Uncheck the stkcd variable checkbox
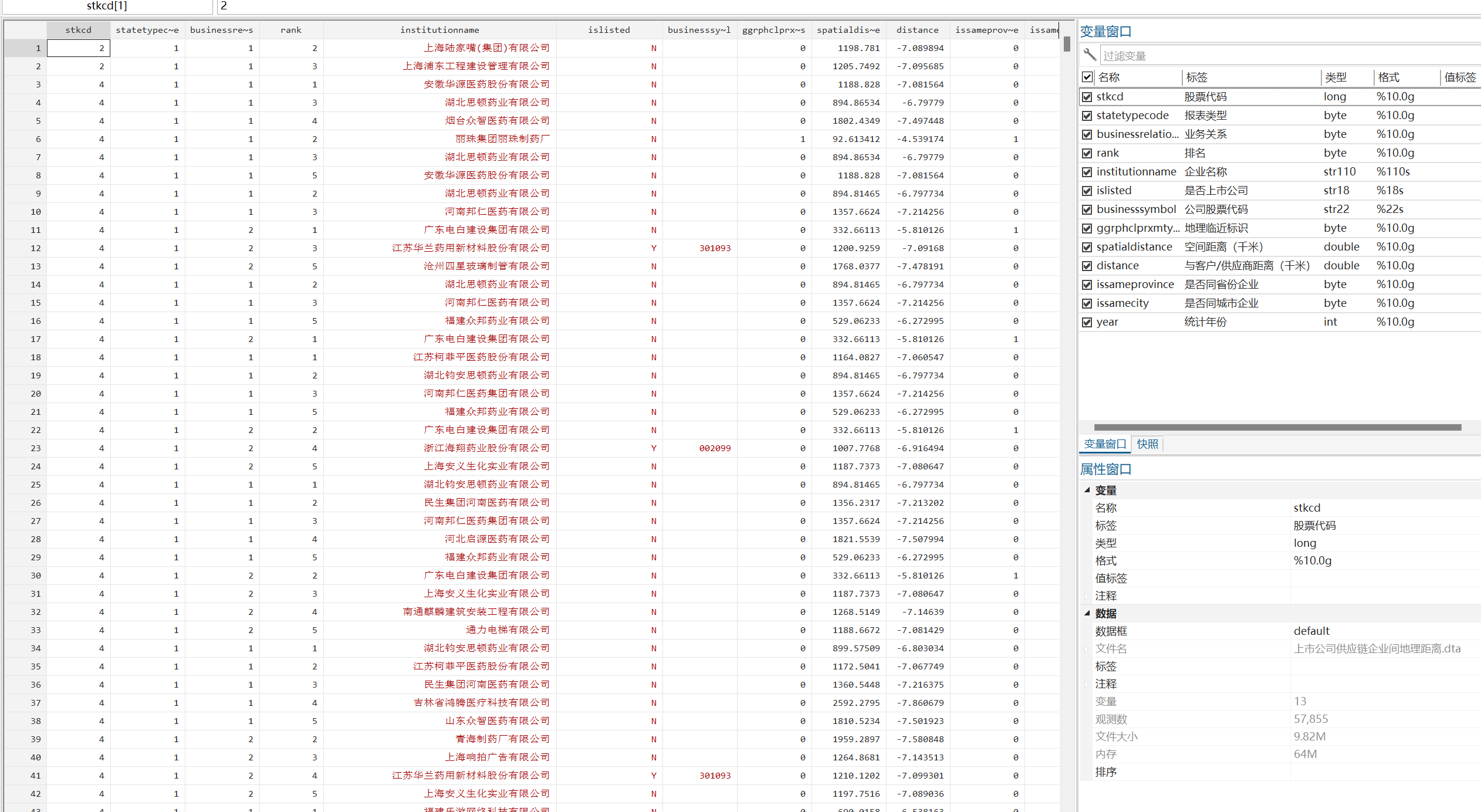 1087,97
